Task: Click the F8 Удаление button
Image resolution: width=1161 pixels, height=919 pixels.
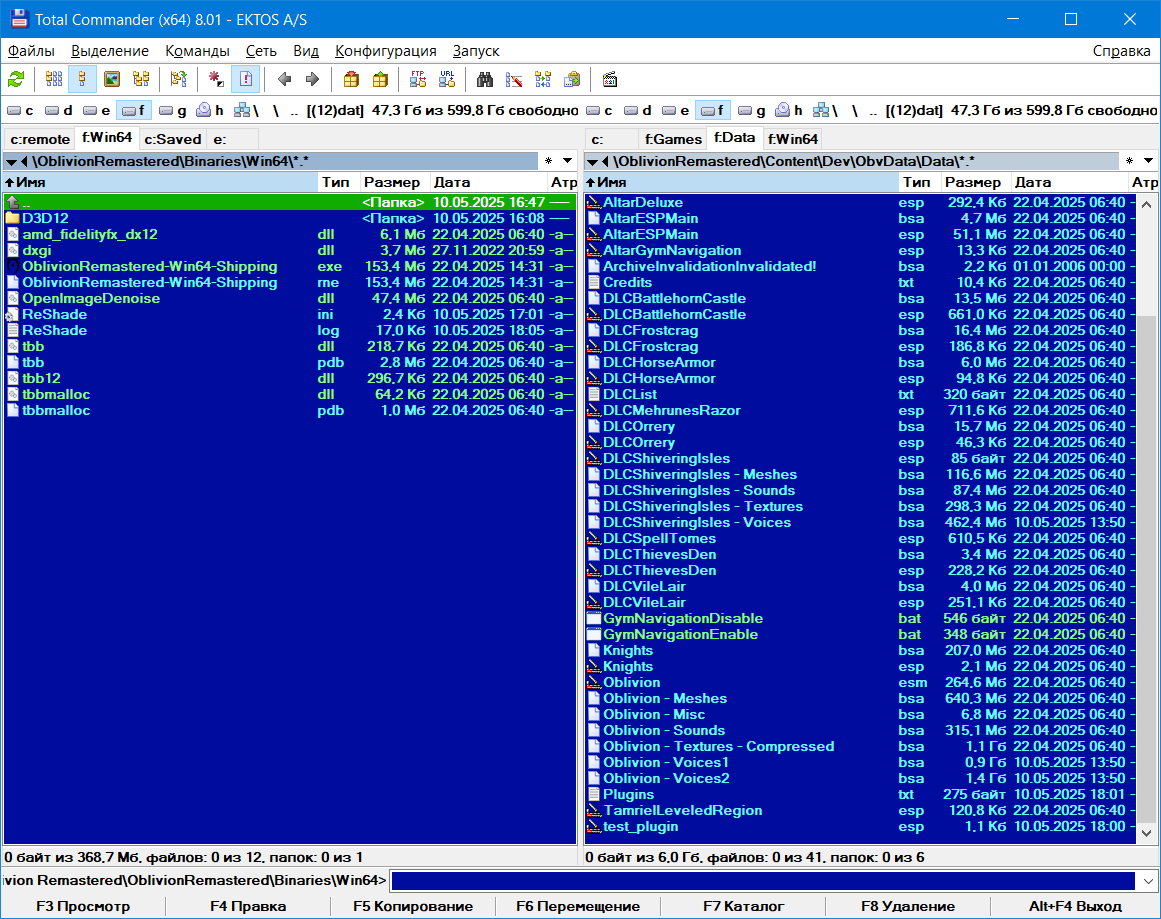Action: click(x=909, y=906)
